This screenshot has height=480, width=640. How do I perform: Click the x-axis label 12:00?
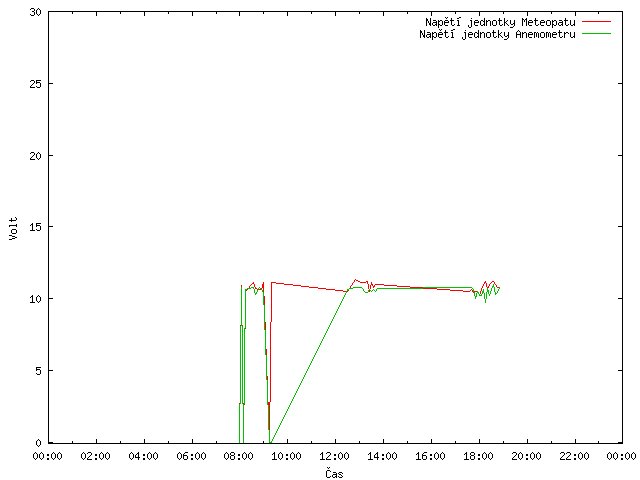click(335, 456)
